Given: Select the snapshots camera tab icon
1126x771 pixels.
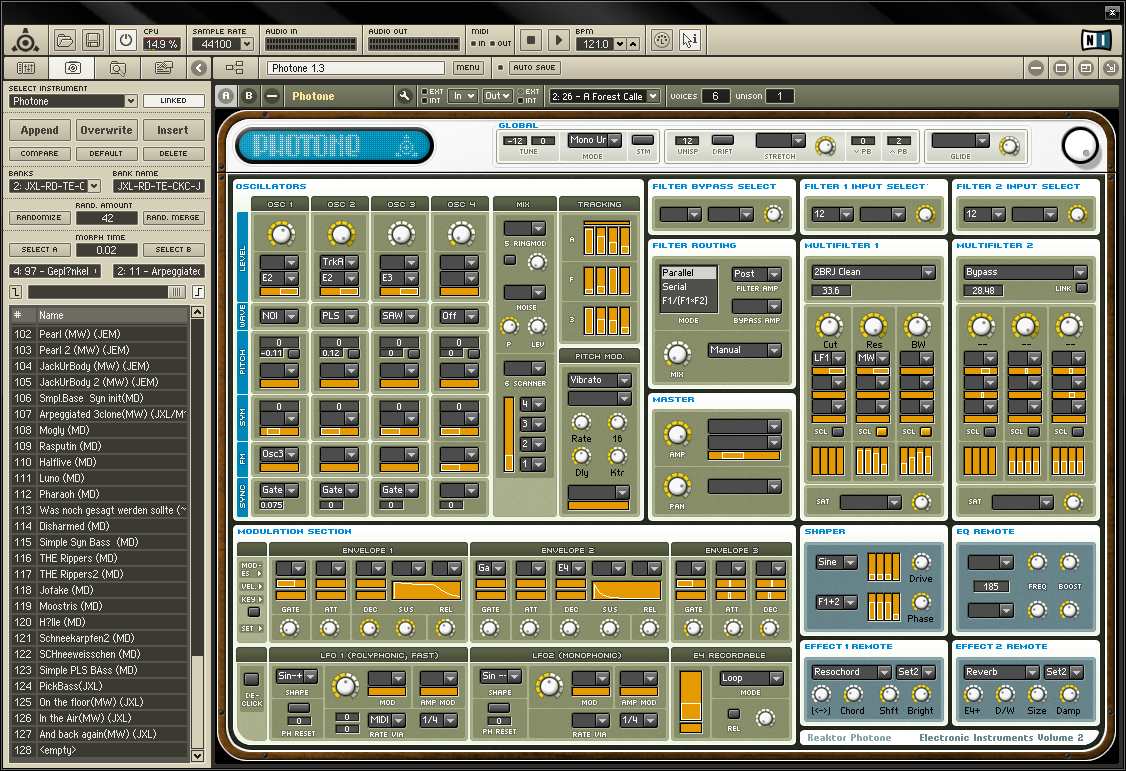Looking at the screenshot, I should tap(73, 68).
